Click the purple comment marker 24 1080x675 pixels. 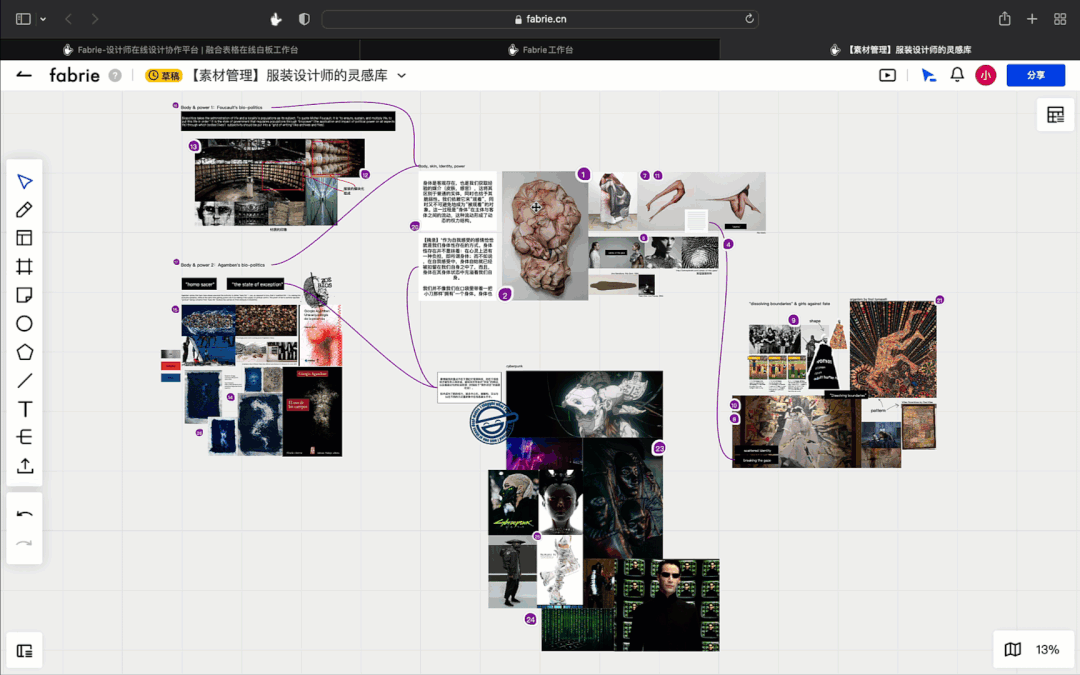coord(530,619)
